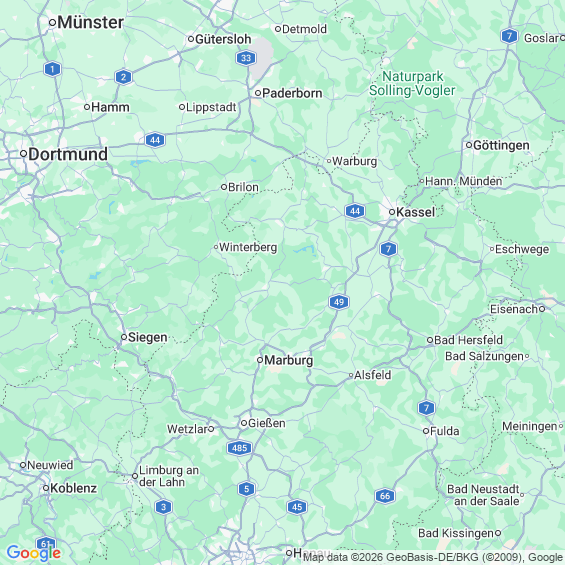Click the A2 highway shield near Hamm
Screen dimensions: 565x565
click(124, 77)
